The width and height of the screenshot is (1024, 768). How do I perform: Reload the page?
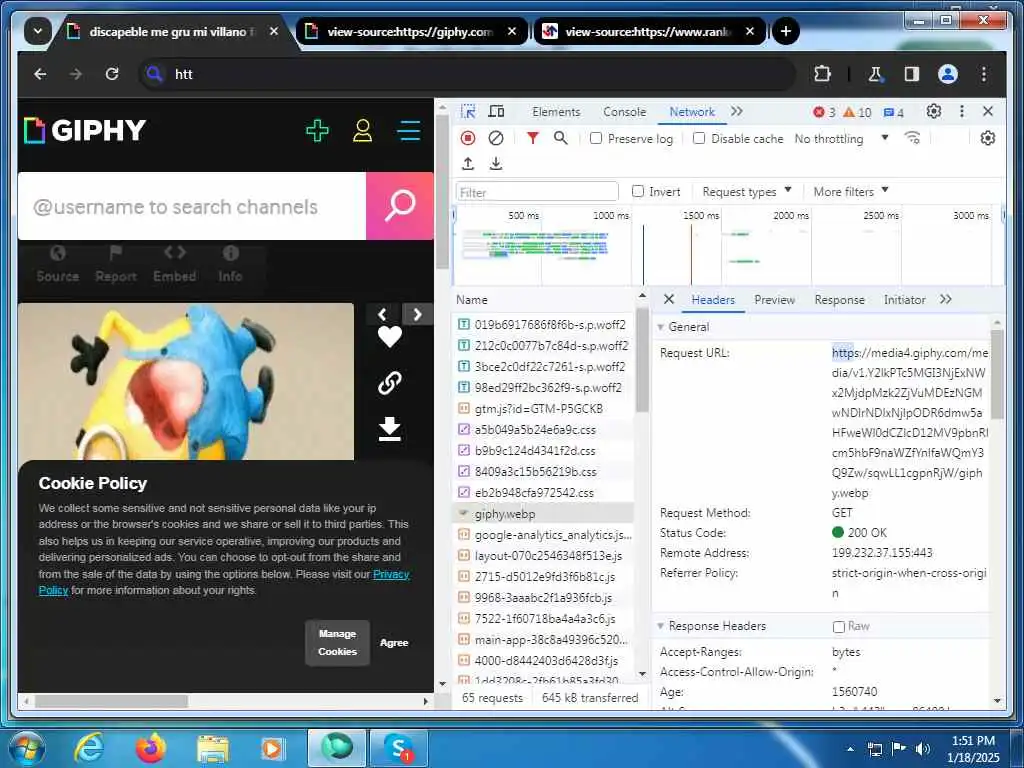point(112,74)
